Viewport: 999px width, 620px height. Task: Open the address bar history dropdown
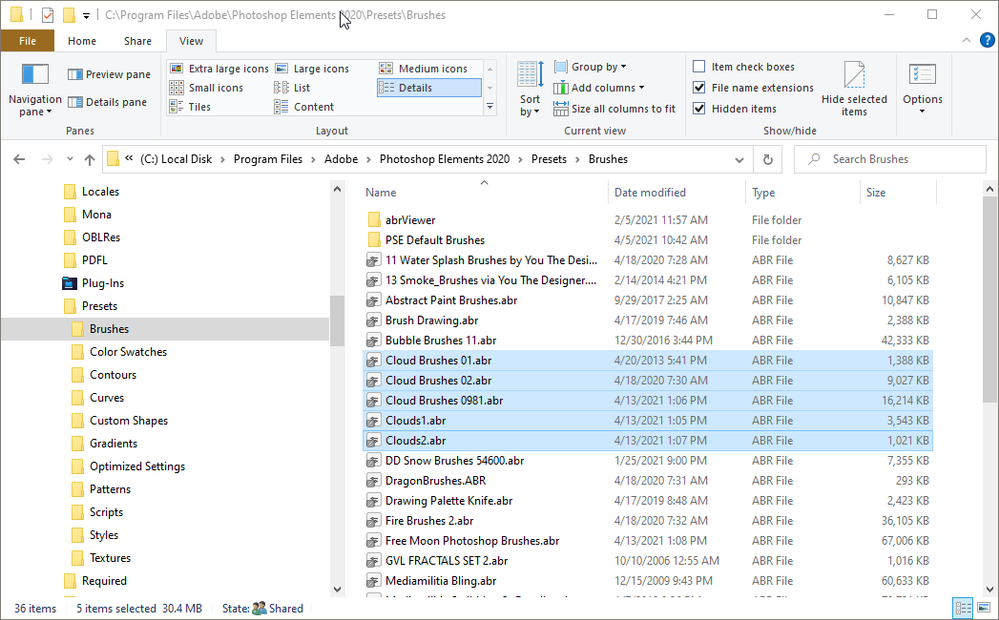click(x=739, y=159)
